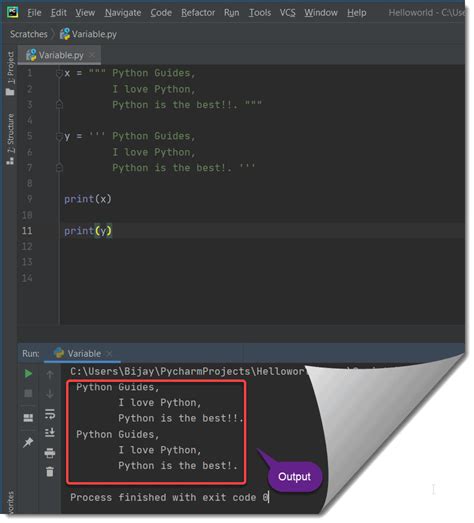Open the Window menu
This screenshot has height=523, width=474.
pyautogui.click(x=321, y=13)
